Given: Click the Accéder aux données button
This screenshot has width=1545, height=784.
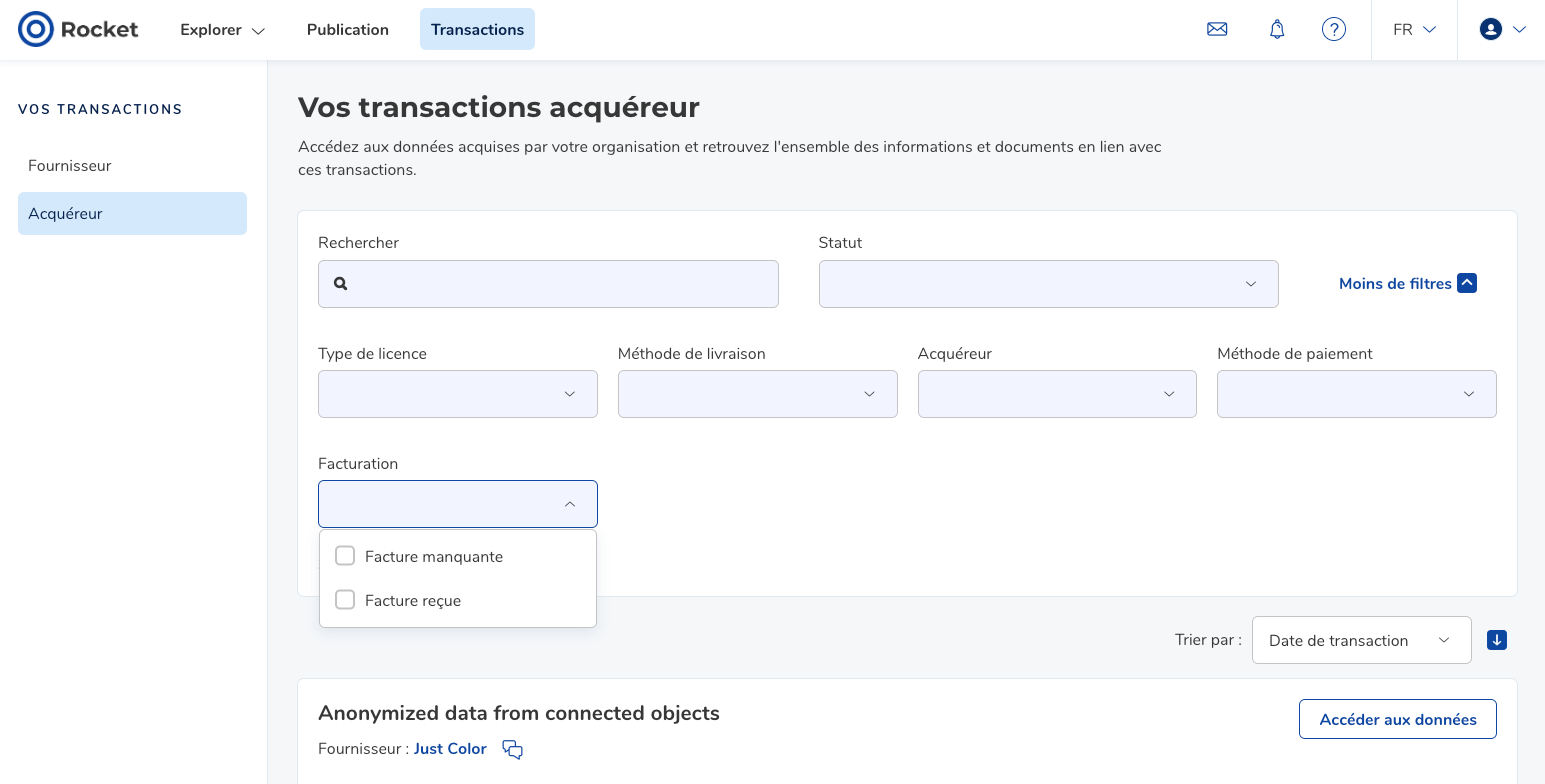Looking at the screenshot, I should (x=1398, y=719).
